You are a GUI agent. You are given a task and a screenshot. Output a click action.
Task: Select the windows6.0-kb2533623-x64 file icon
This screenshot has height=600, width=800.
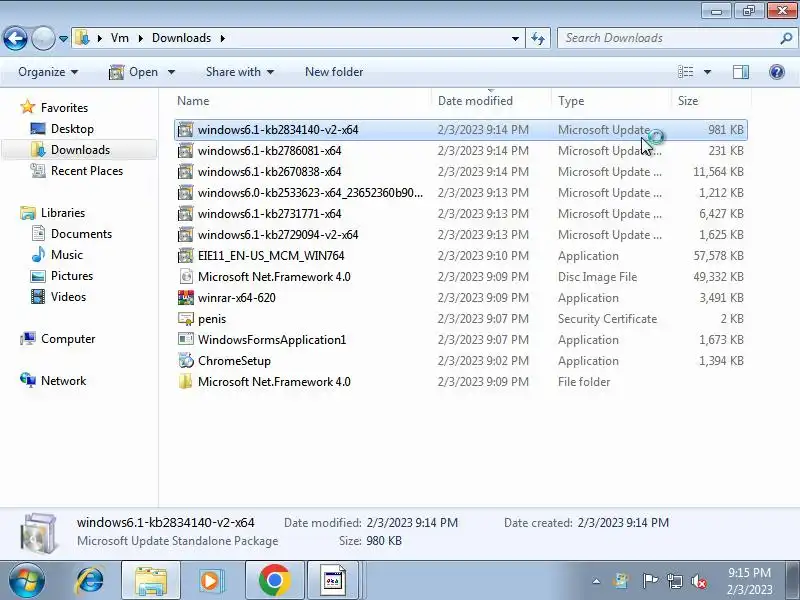pyautogui.click(x=186, y=192)
